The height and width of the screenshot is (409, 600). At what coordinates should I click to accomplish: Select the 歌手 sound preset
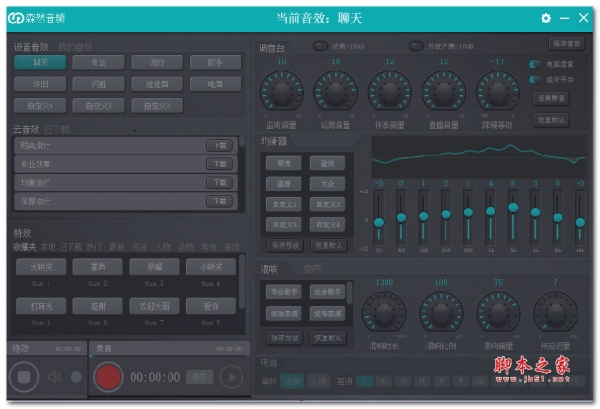215,62
